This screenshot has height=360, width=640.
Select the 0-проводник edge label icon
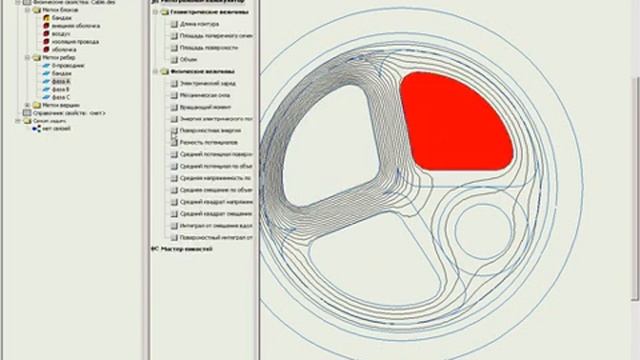pos(46,65)
